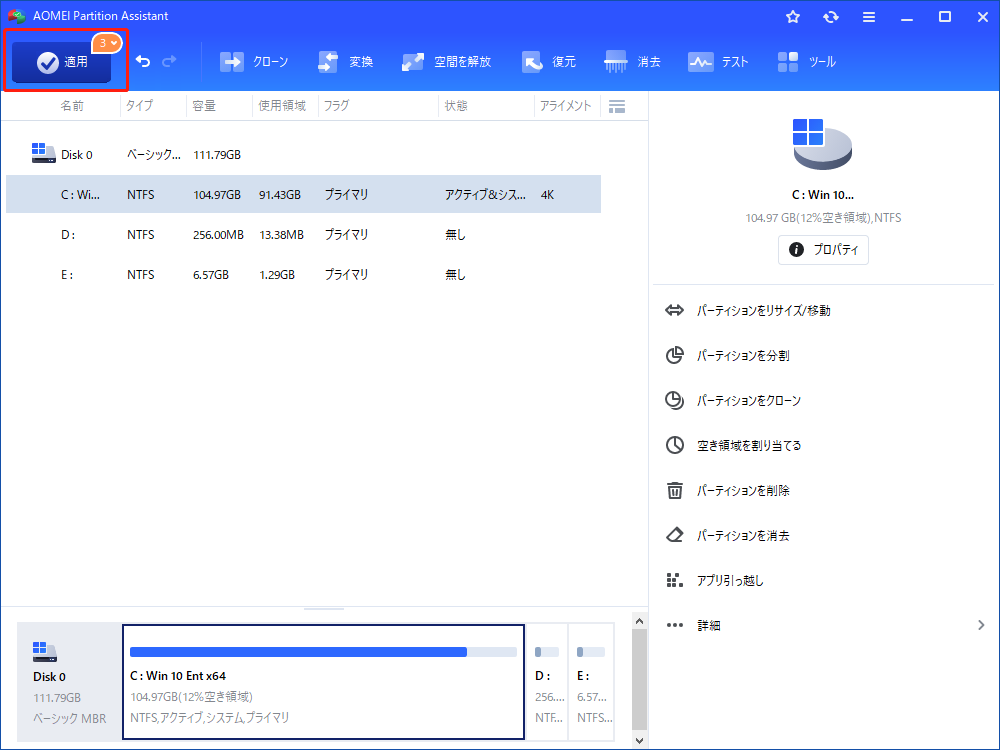
Task: Open the 消去 wipe menu
Action: click(632, 62)
